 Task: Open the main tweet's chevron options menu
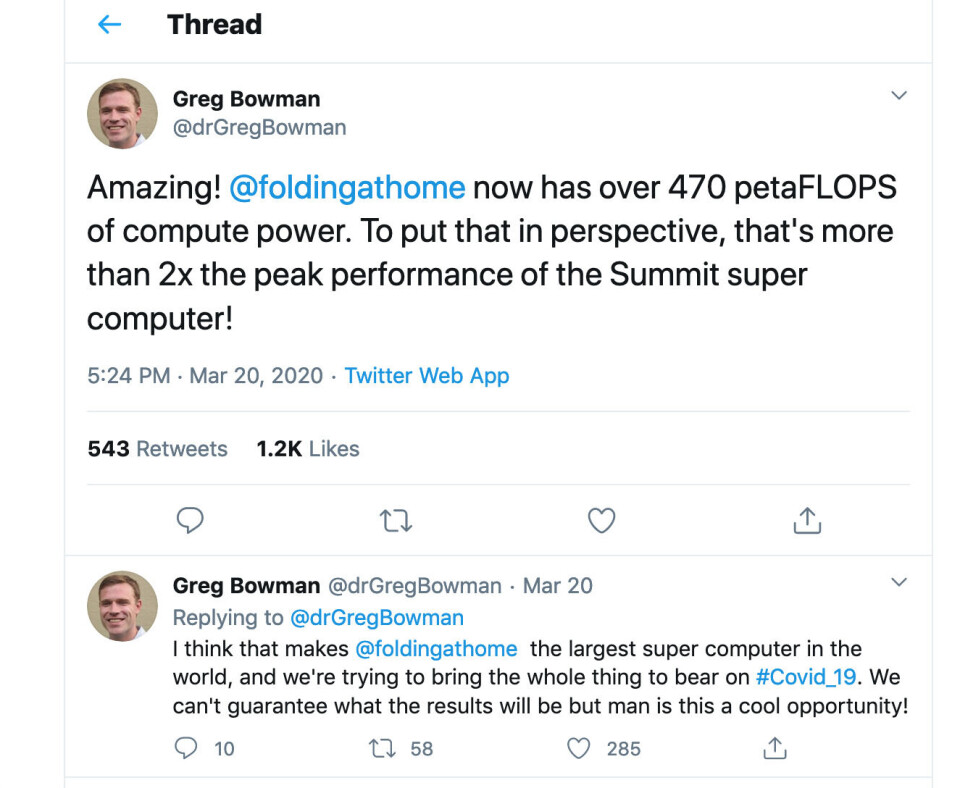coord(899,96)
